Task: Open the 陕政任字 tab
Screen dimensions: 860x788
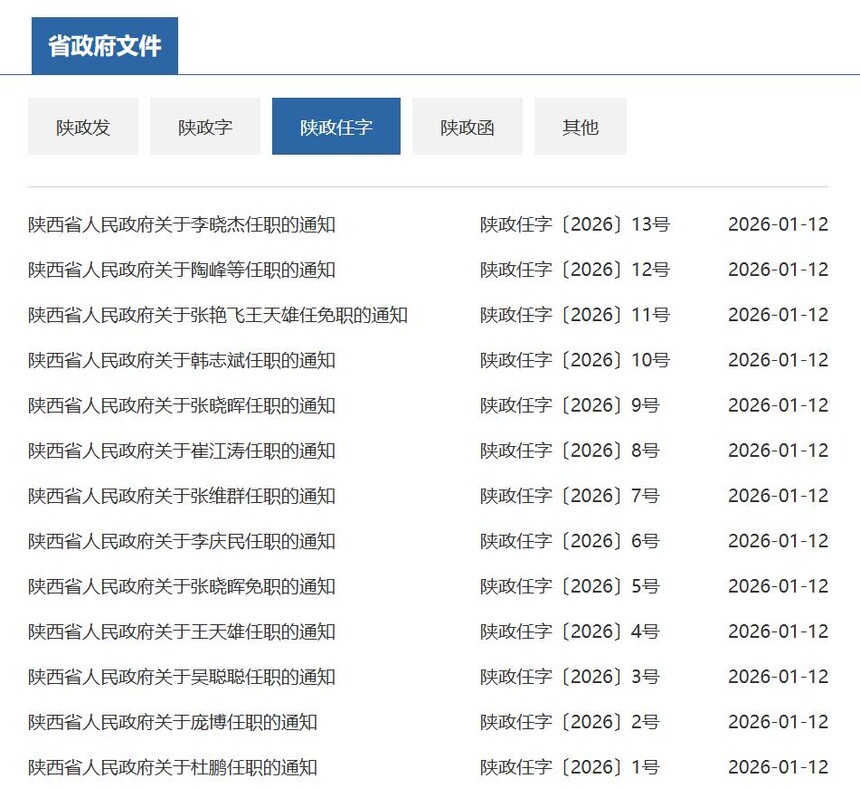Action: pos(336,126)
